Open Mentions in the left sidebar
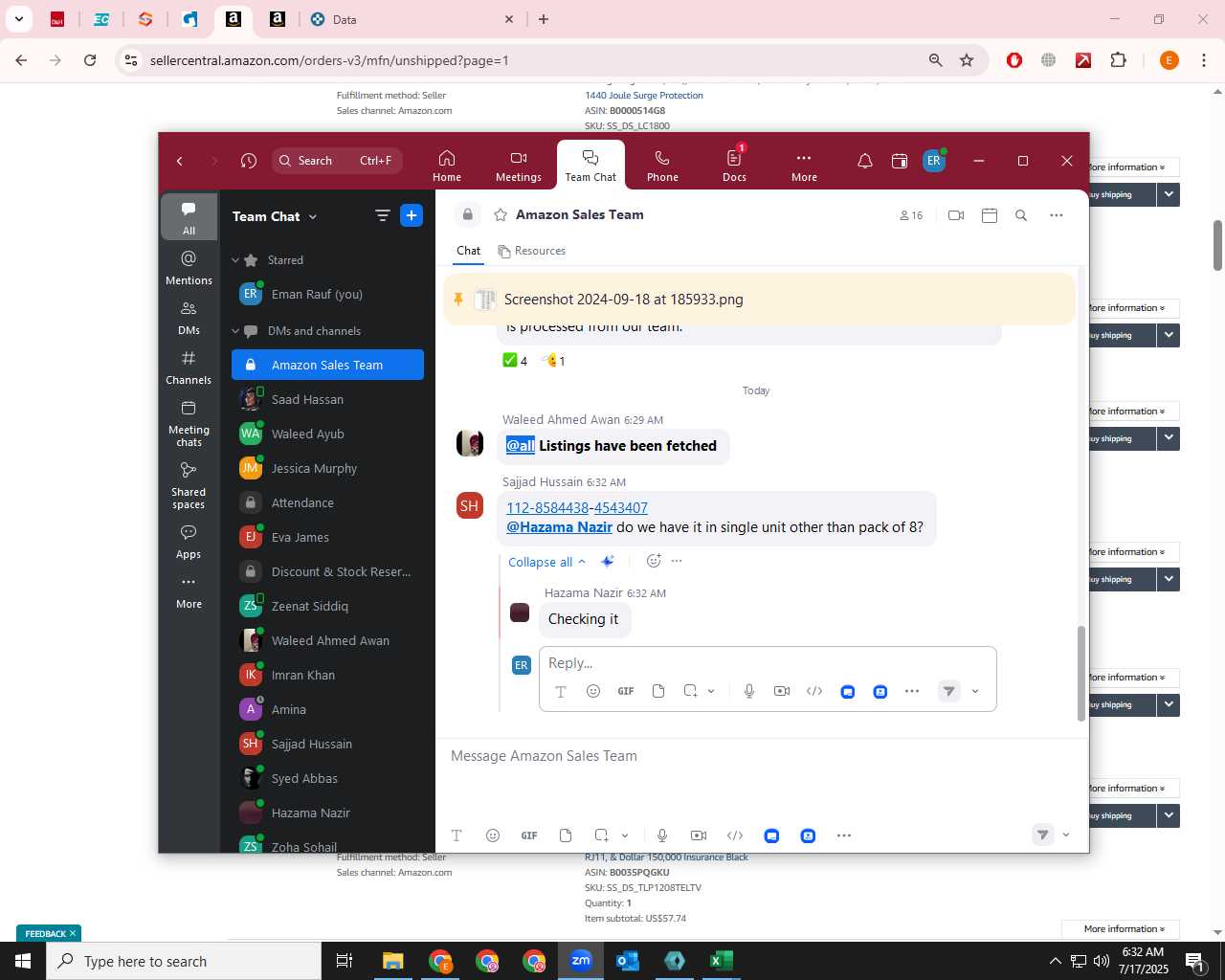This screenshot has height=980, width=1225. point(189,268)
